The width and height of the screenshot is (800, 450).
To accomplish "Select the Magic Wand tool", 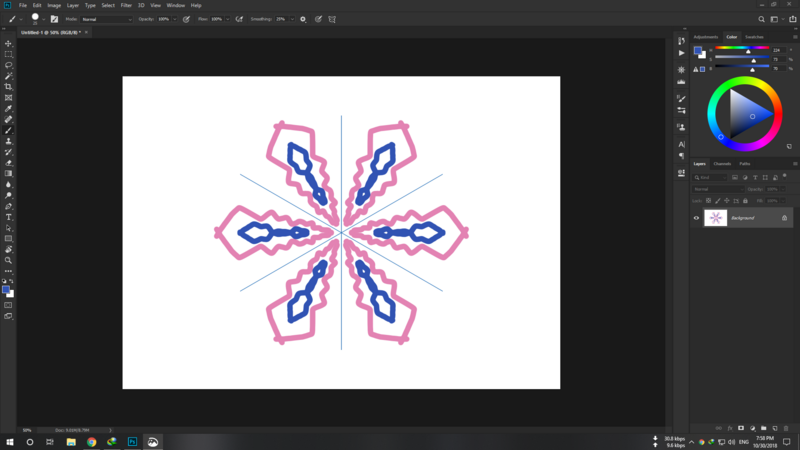I will click(8, 76).
